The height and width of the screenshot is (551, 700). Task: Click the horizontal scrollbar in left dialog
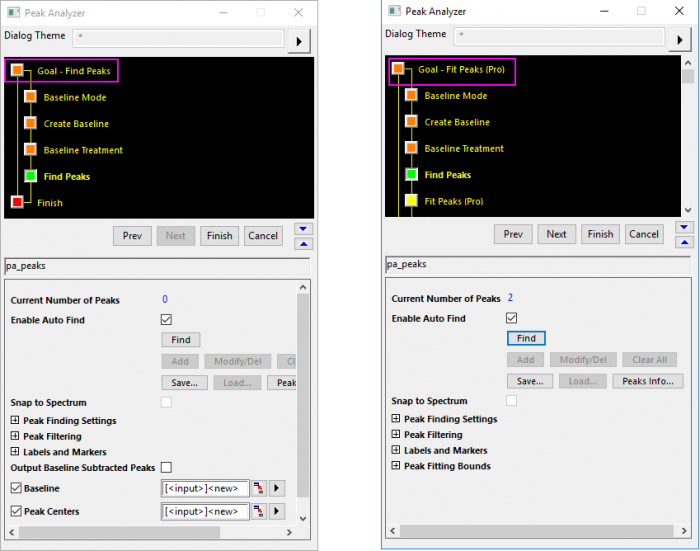150,532
